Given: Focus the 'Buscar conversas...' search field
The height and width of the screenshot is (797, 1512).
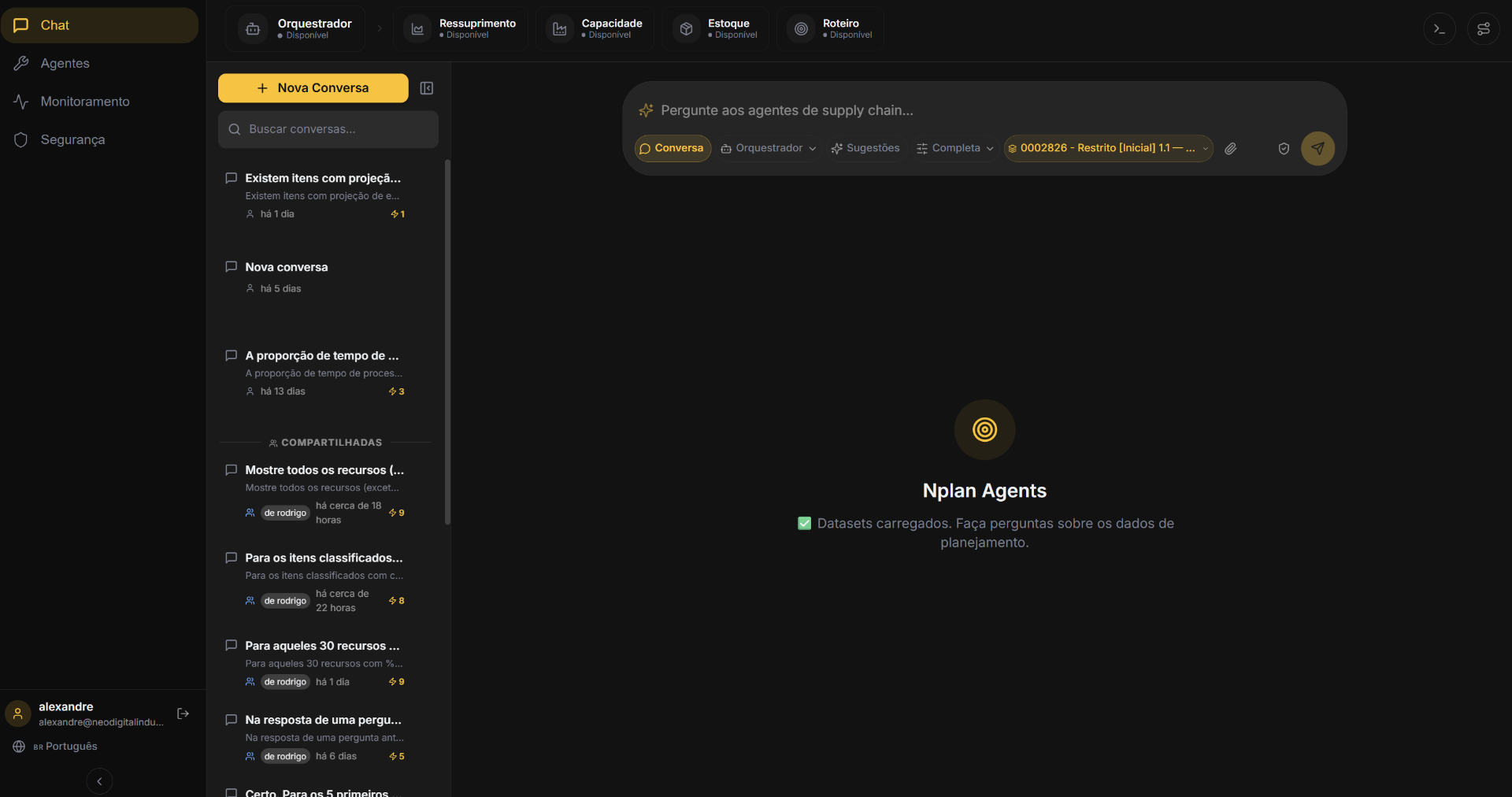Looking at the screenshot, I should (x=328, y=129).
